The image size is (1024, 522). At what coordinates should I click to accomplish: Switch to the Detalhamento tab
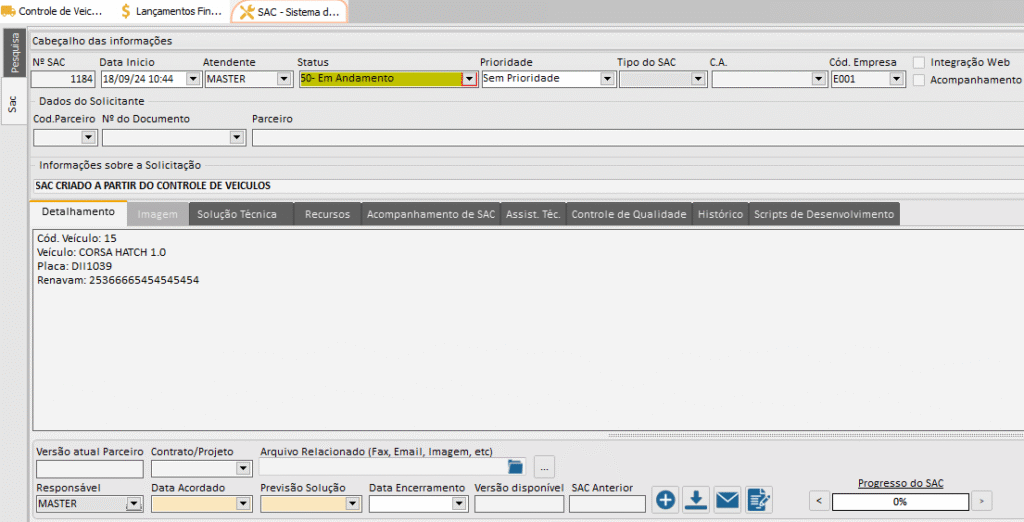(x=78, y=212)
